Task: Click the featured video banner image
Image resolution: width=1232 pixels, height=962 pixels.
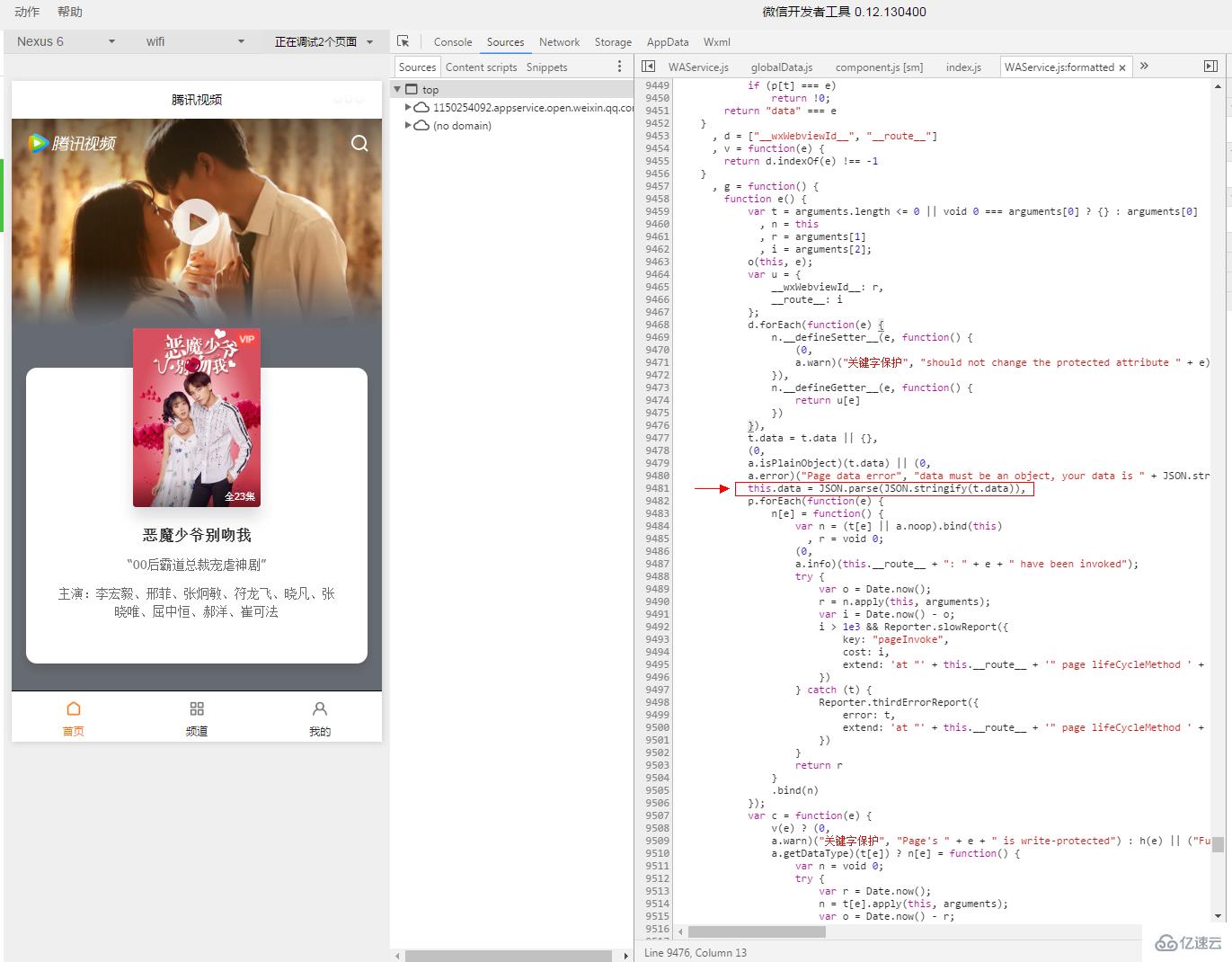Action: pos(197,222)
